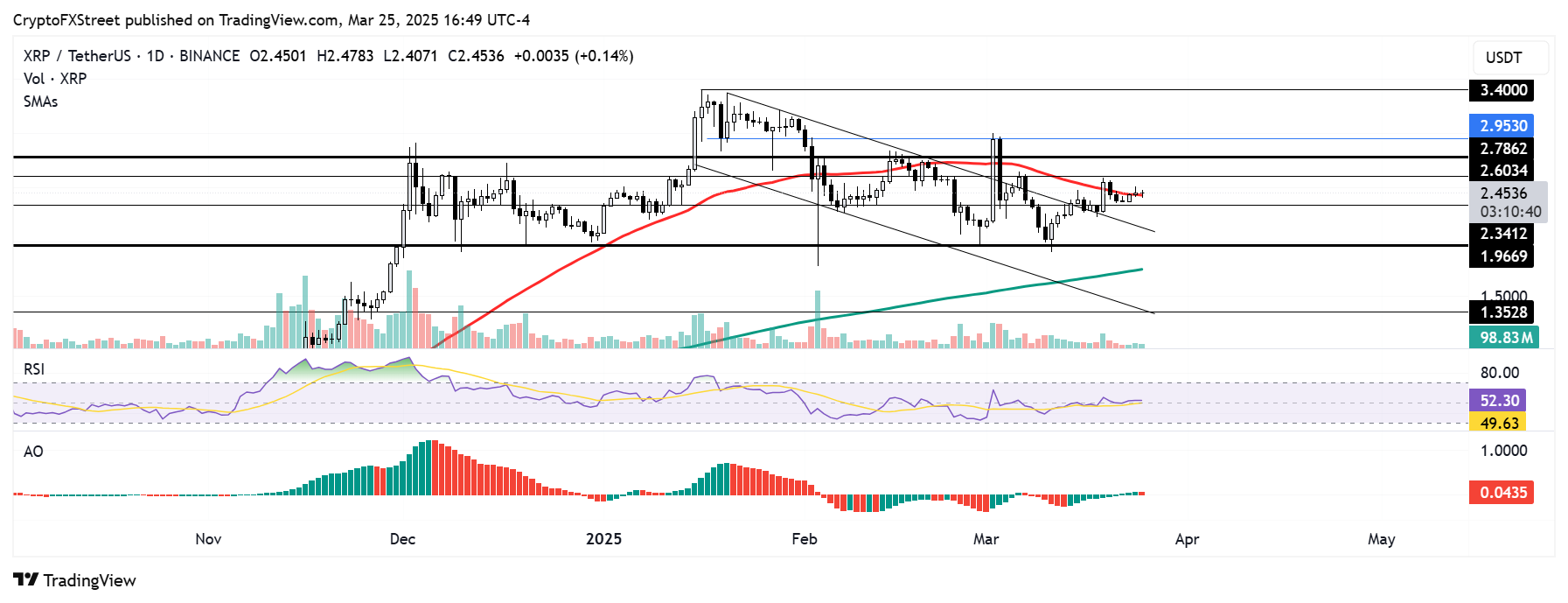Click the green 98.83M volume label
This screenshot has width=1568, height=603.
point(1503,338)
